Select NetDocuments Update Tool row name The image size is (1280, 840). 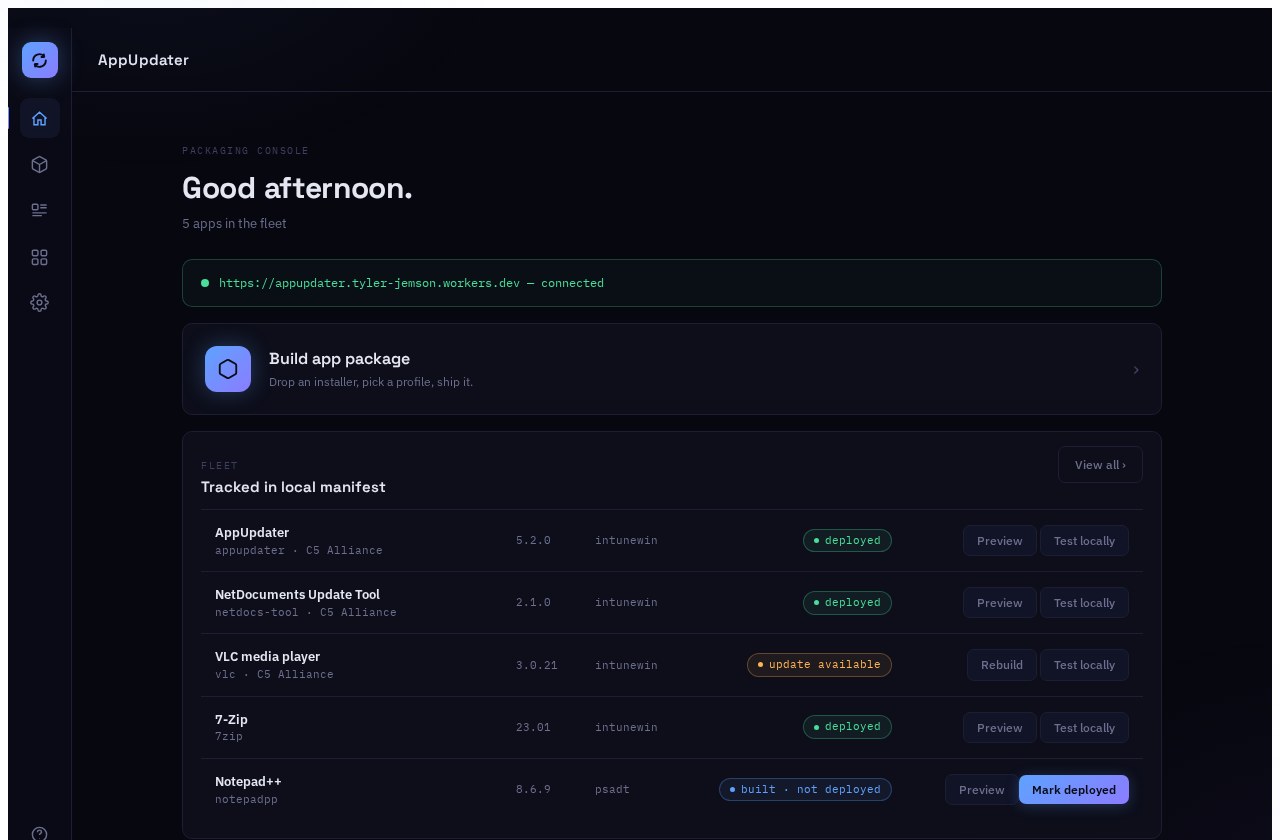pyautogui.click(x=297, y=595)
